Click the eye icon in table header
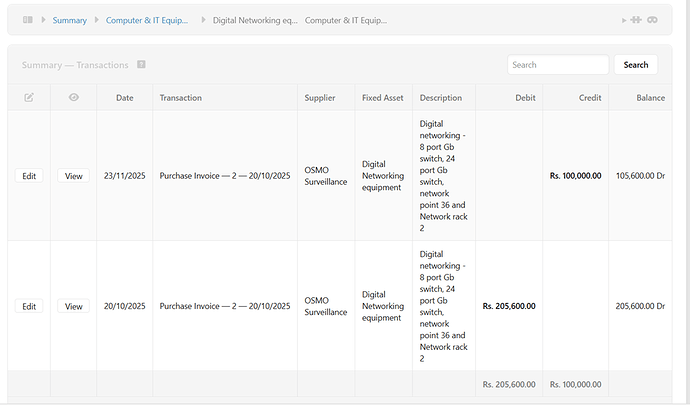The width and height of the screenshot is (690, 405). 73,98
